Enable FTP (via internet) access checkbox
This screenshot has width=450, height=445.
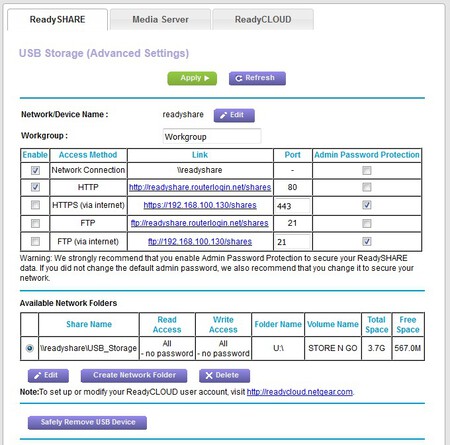(x=35, y=241)
